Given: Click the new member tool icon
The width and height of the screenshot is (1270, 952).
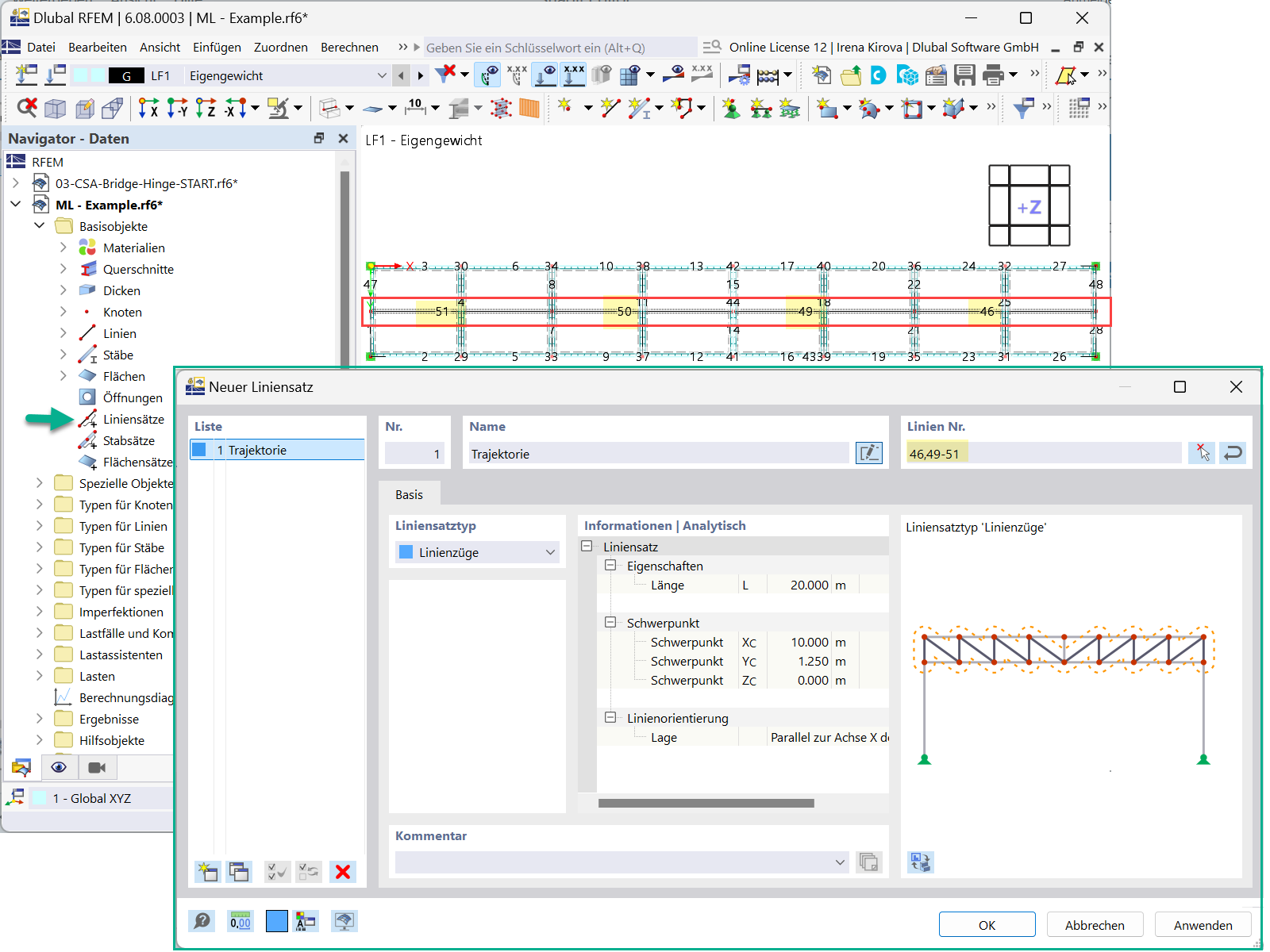Looking at the screenshot, I should [x=639, y=108].
